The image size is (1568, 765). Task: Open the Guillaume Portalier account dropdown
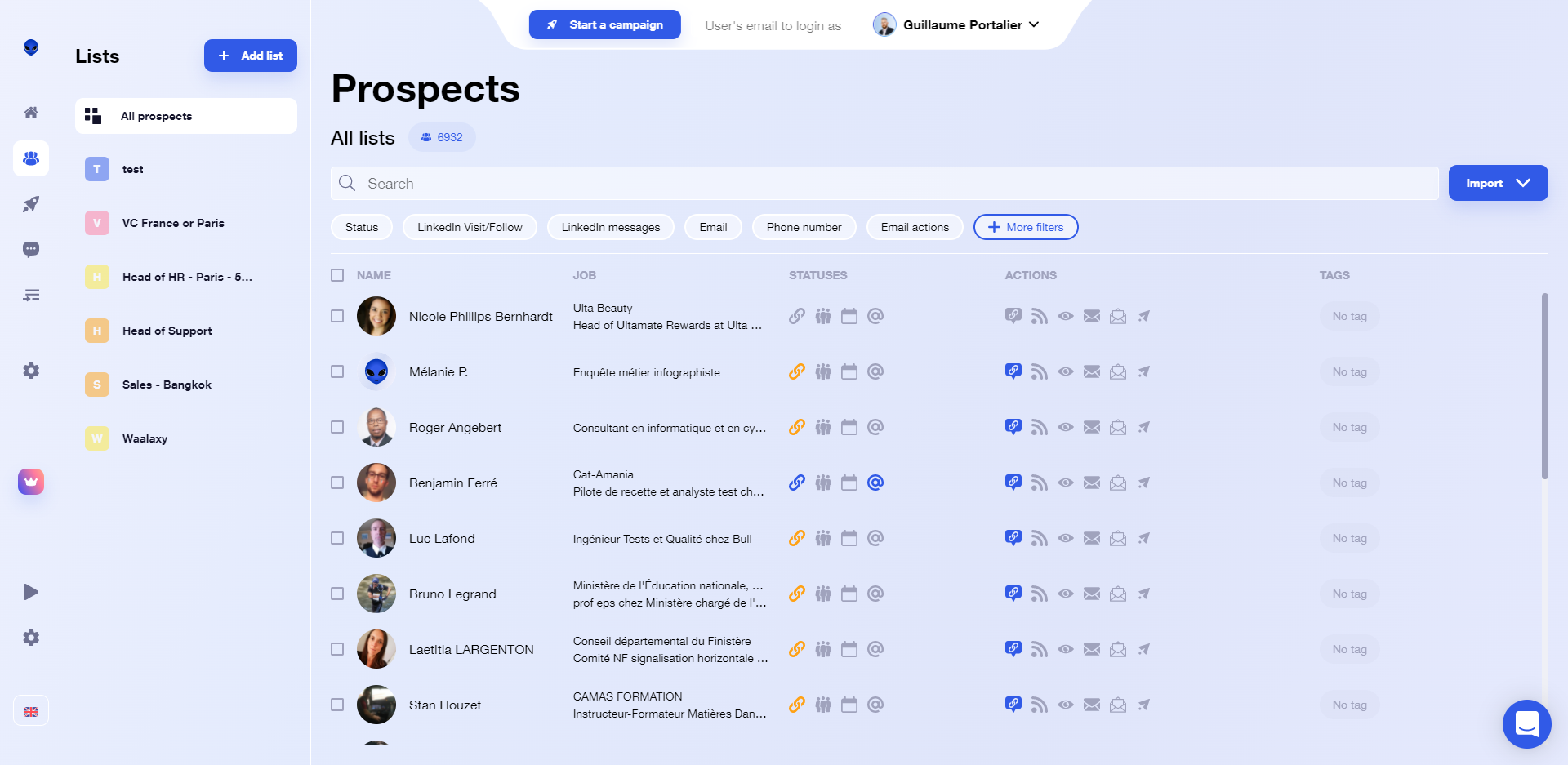click(956, 24)
